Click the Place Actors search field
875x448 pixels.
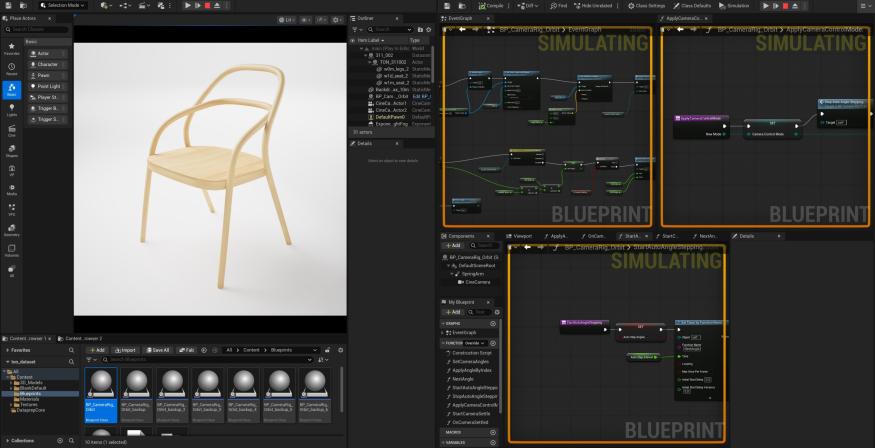point(37,29)
